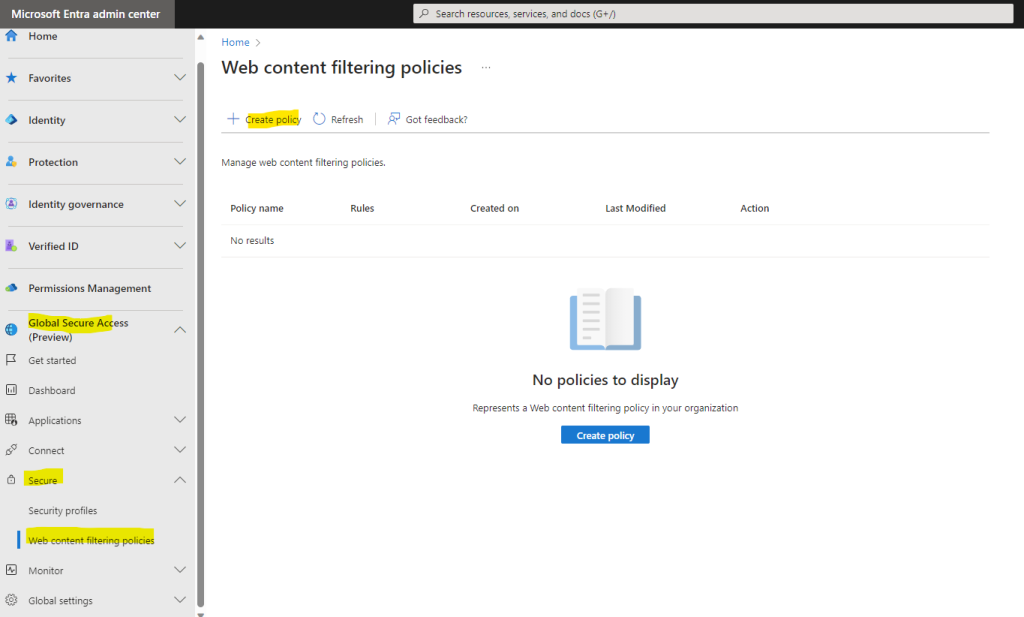Click the blue Create policy button
This screenshot has width=1024, height=617.
(x=605, y=435)
